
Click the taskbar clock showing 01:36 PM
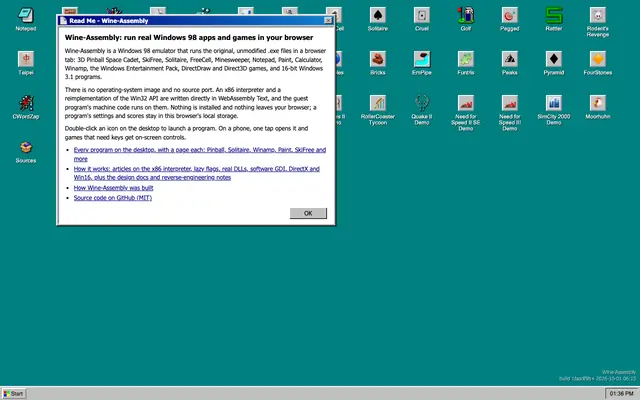tap(622, 393)
